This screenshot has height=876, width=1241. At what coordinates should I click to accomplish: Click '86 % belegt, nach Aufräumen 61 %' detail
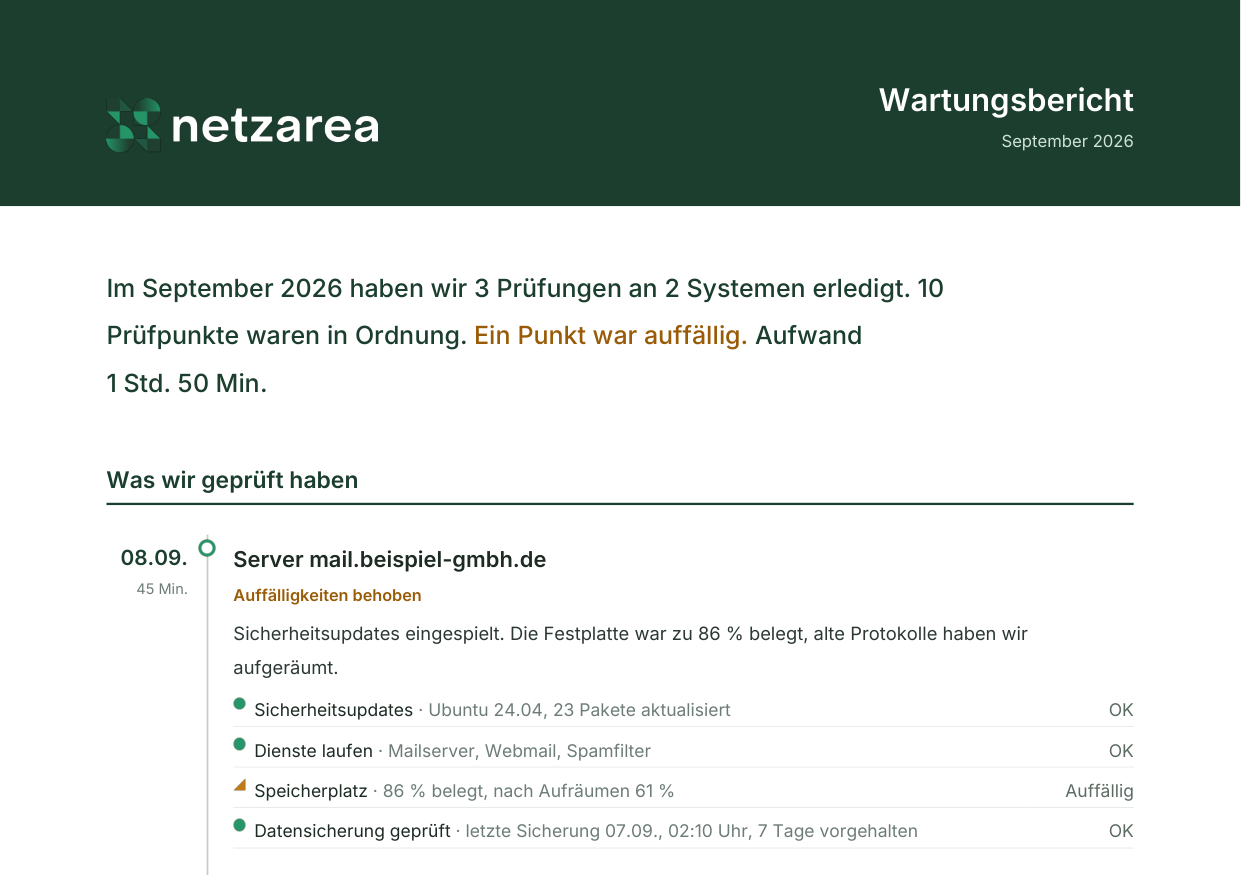pyautogui.click(x=528, y=791)
